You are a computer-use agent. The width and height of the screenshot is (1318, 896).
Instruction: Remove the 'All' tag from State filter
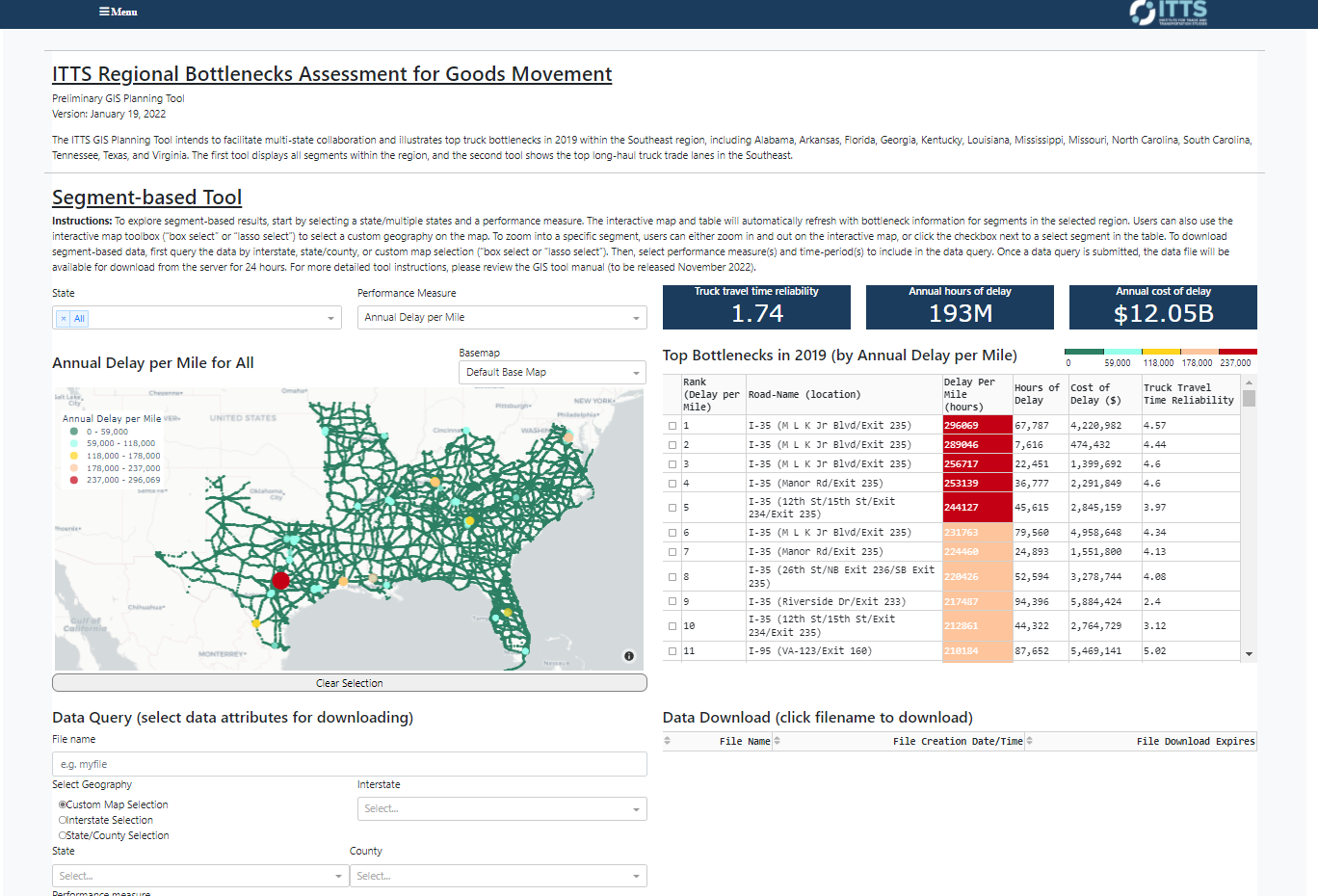64,318
